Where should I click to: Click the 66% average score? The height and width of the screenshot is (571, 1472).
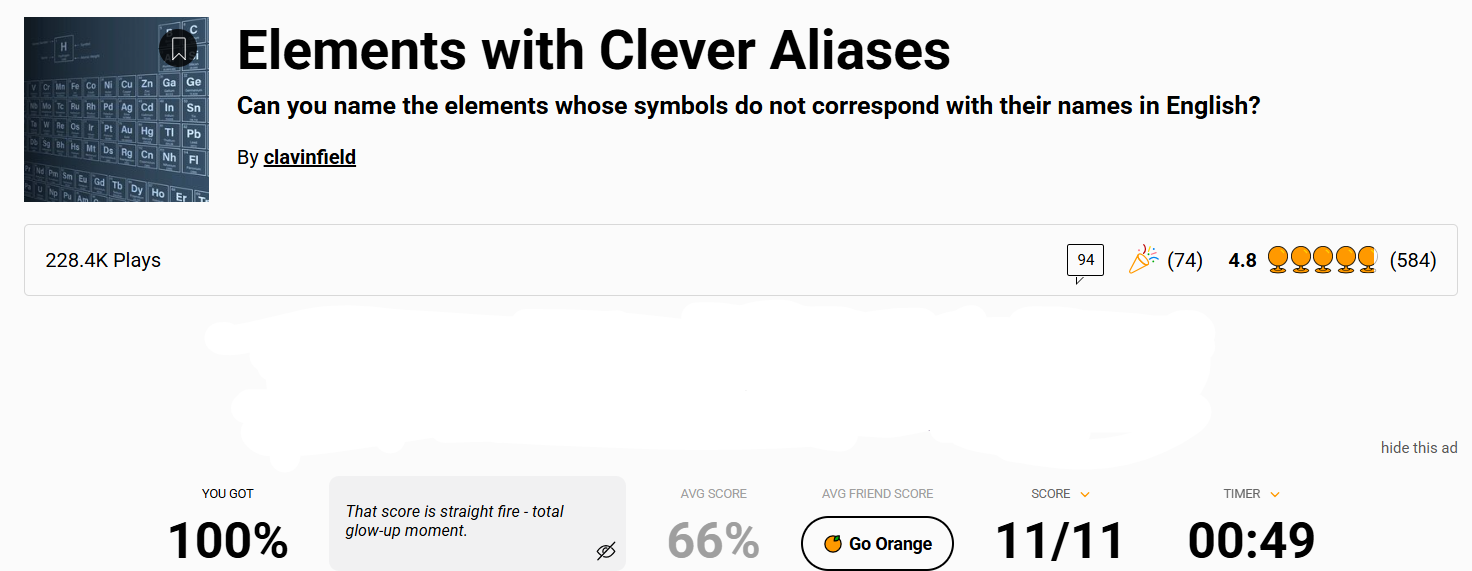point(713,541)
